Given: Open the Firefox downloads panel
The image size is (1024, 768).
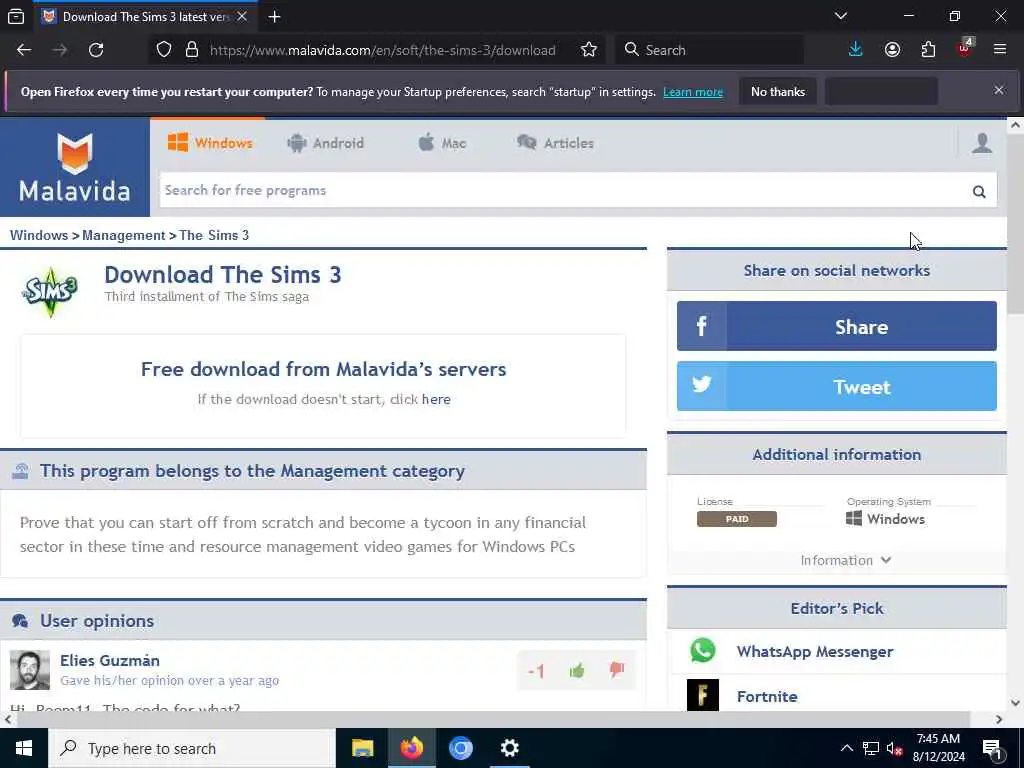Looking at the screenshot, I should pos(856,50).
